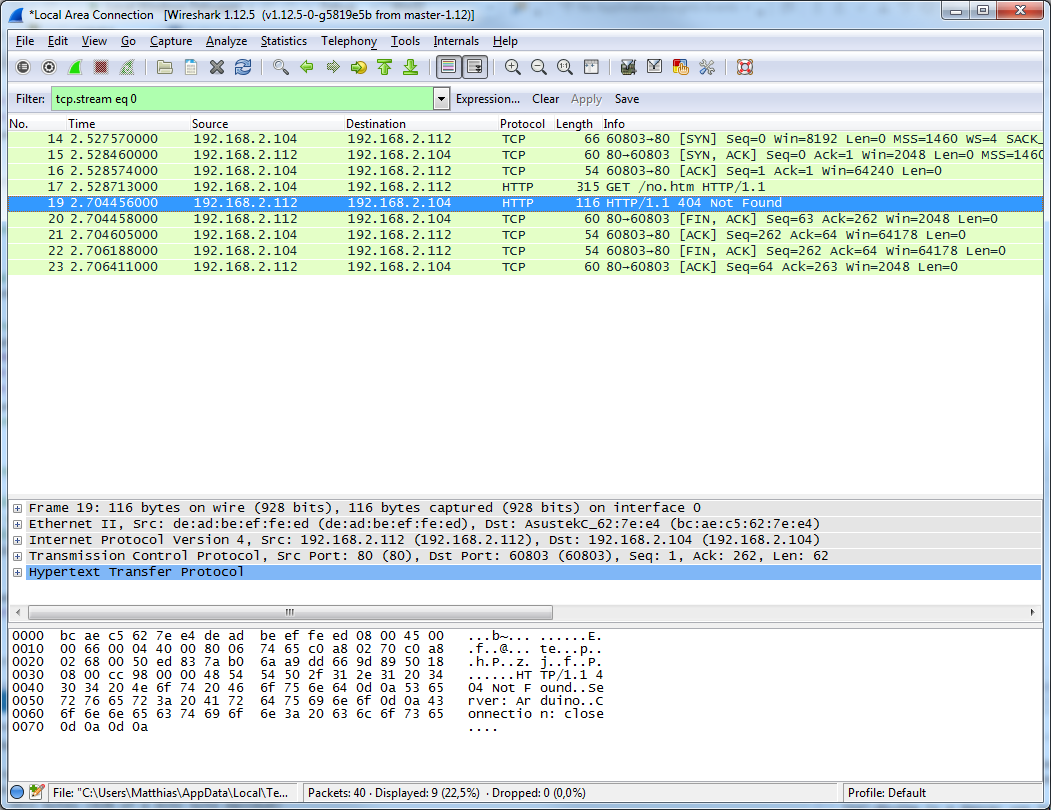The image size is (1051, 810).
Task: Expand the Frame 19 details node
Action: (x=17, y=508)
